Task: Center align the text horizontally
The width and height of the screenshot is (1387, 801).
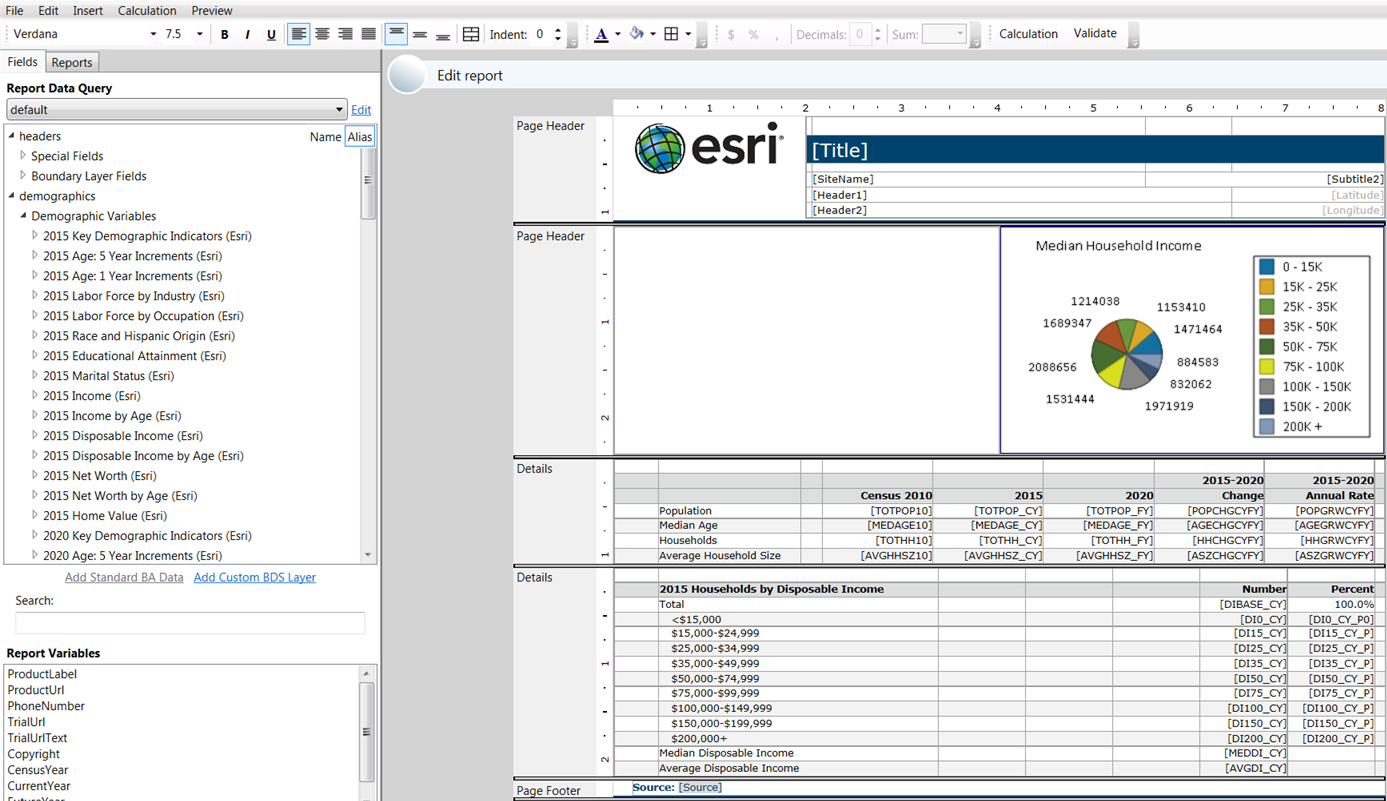Action: [322, 34]
